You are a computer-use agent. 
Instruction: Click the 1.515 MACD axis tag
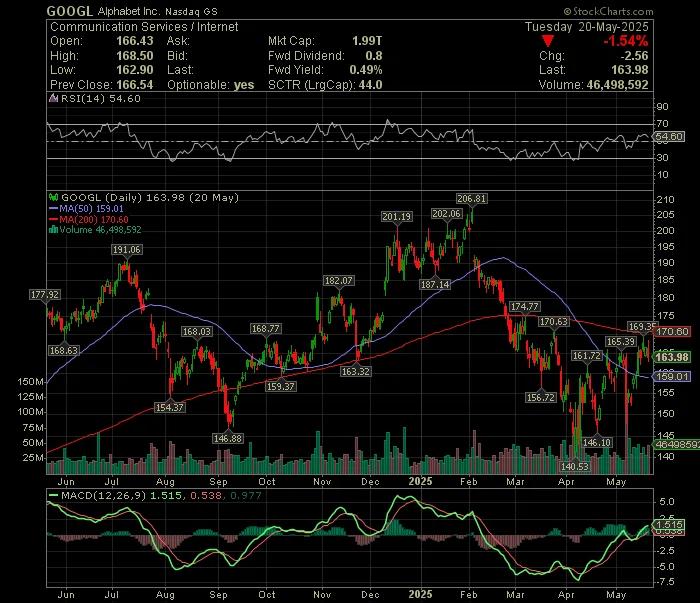pyautogui.click(x=669, y=524)
